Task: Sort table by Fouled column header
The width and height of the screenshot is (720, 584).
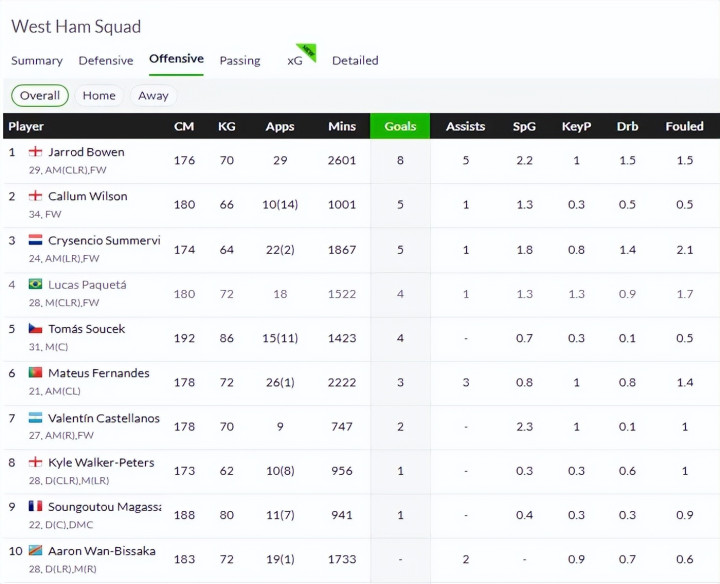Action: click(x=684, y=127)
